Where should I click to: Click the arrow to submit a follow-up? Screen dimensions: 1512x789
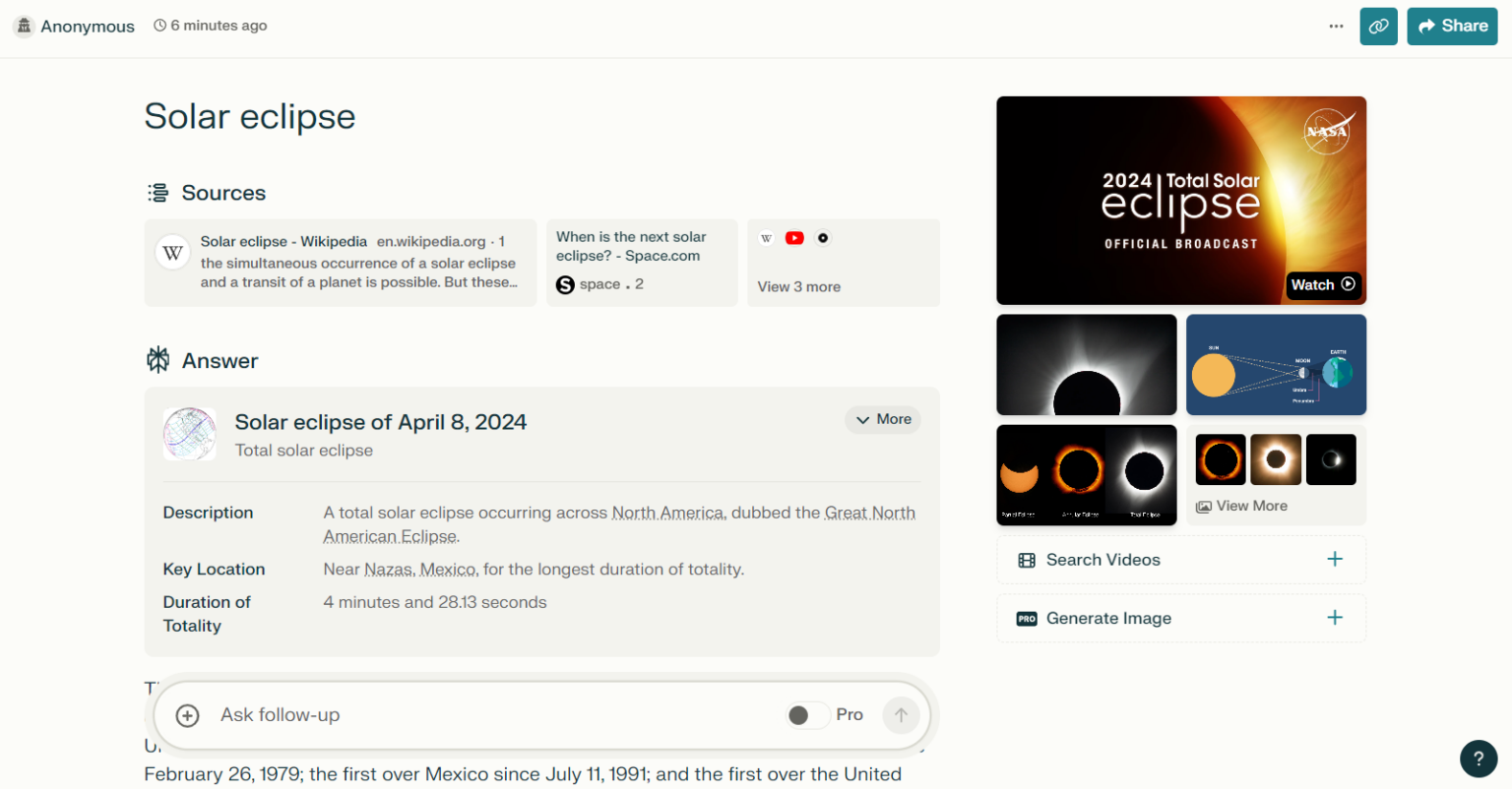[x=901, y=715]
